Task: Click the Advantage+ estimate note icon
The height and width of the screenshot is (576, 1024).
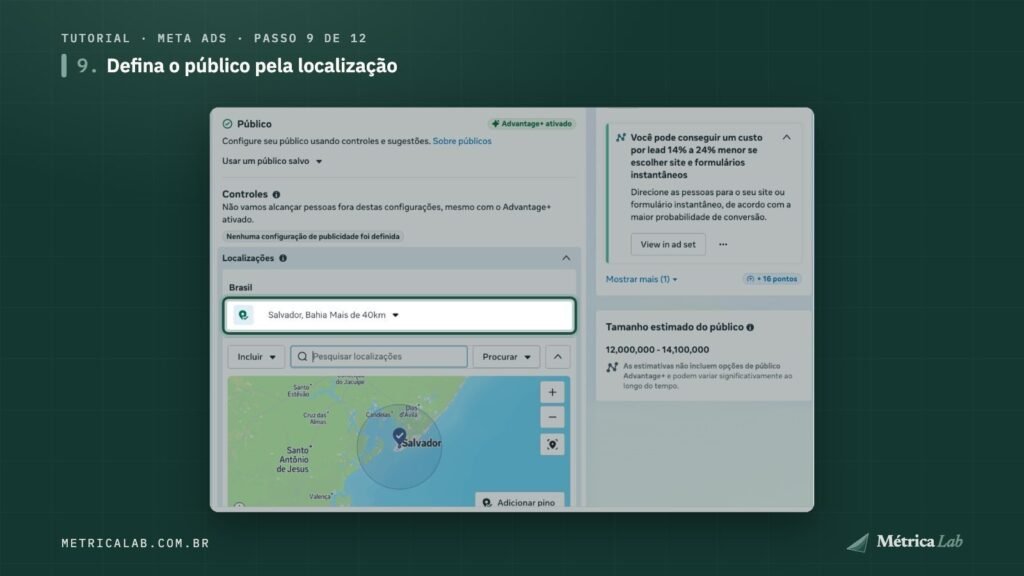Action: click(612, 368)
